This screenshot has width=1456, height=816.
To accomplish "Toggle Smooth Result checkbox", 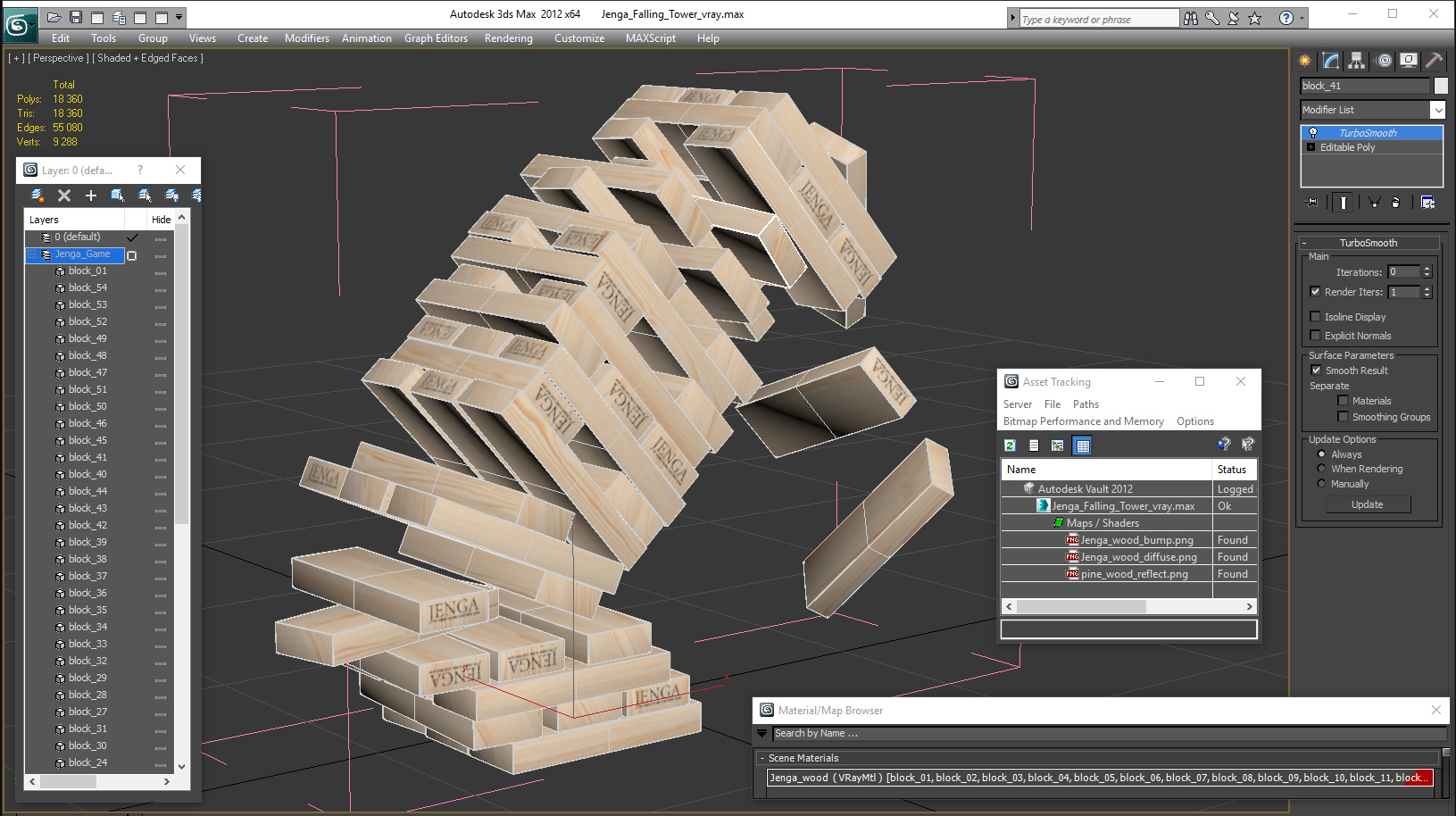I will tap(1316, 370).
